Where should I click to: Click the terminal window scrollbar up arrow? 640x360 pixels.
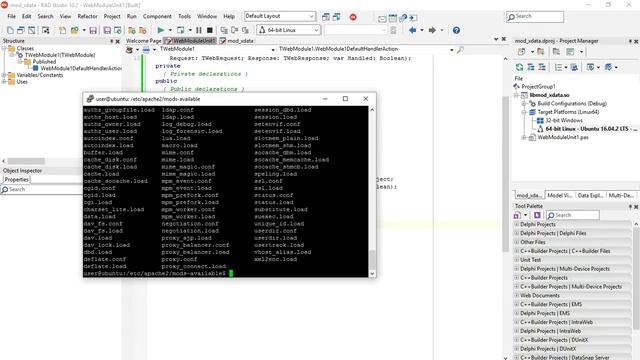pos(372,110)
